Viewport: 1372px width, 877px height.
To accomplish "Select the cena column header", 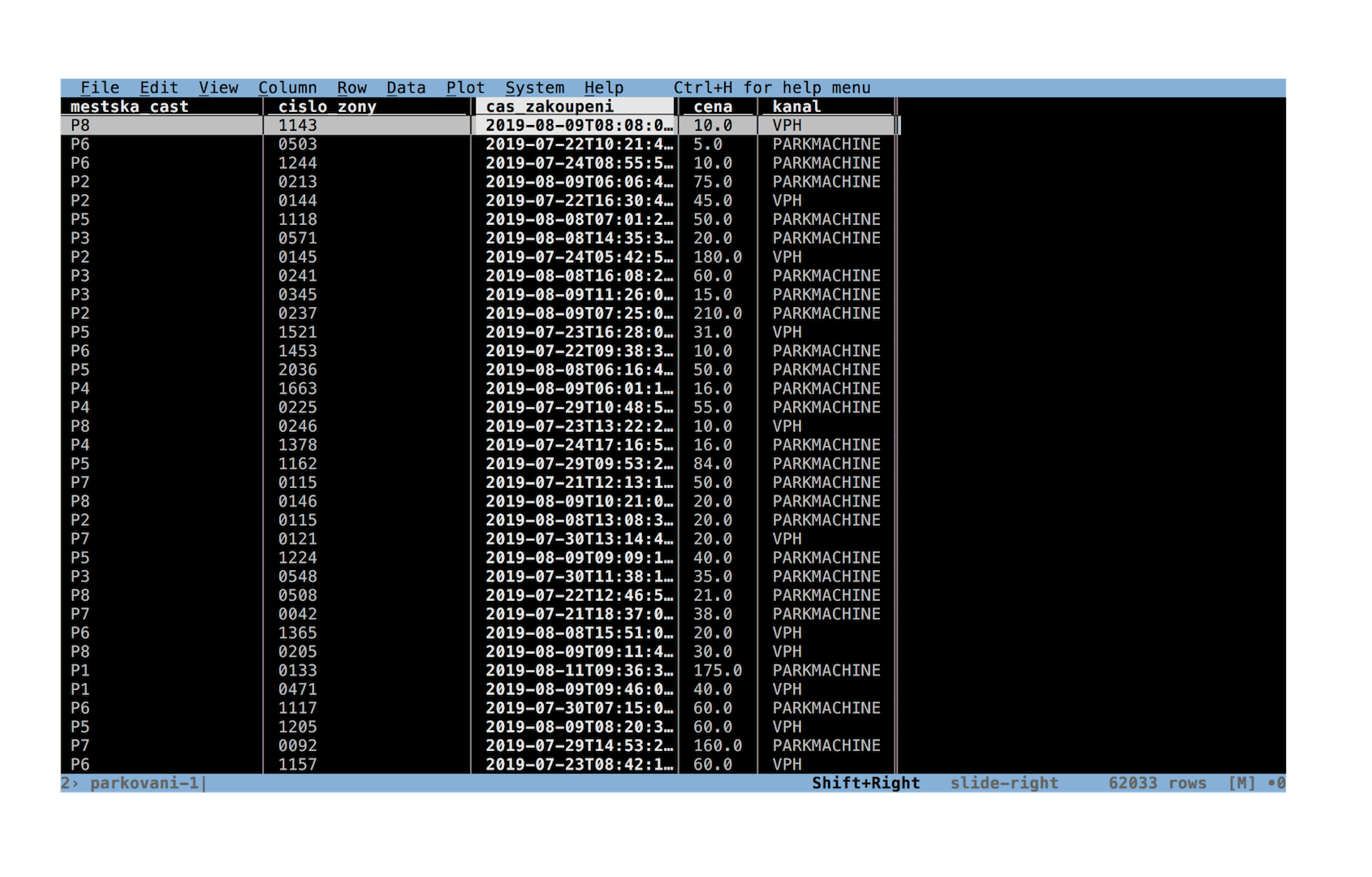I will [718, 106].
